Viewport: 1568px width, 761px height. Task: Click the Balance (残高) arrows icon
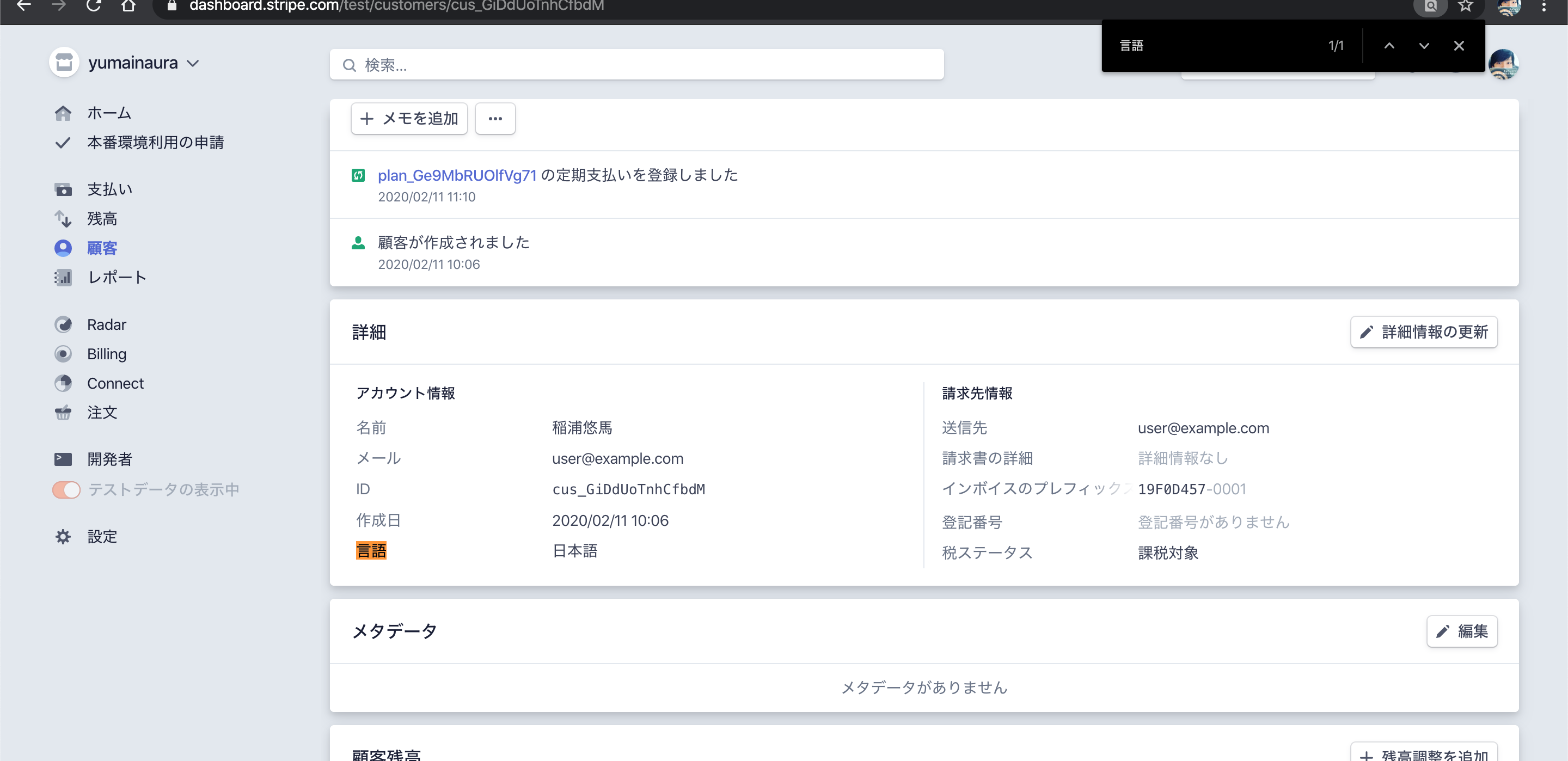point(63,219)
